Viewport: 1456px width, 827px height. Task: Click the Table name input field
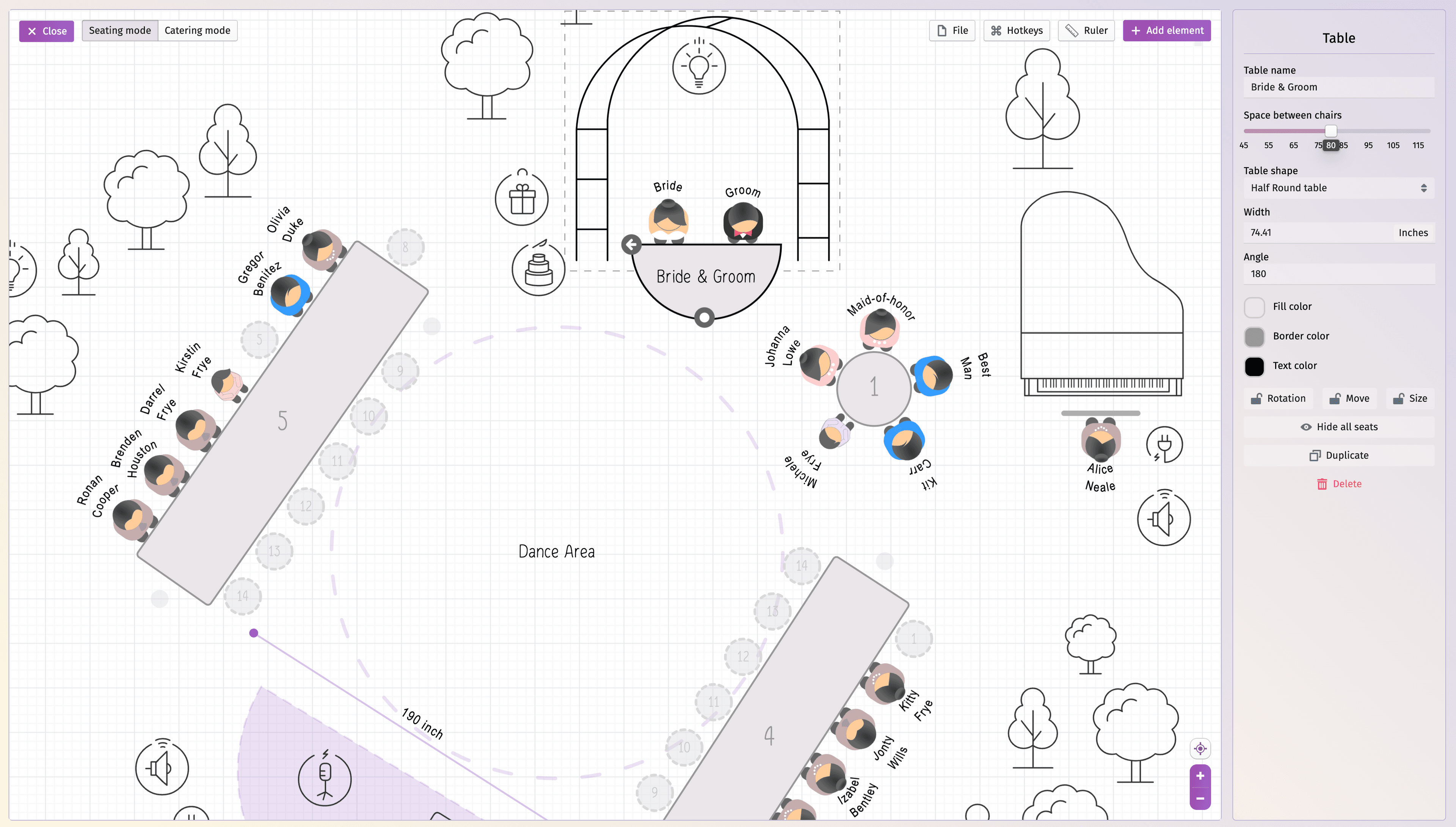[1338, 87]
